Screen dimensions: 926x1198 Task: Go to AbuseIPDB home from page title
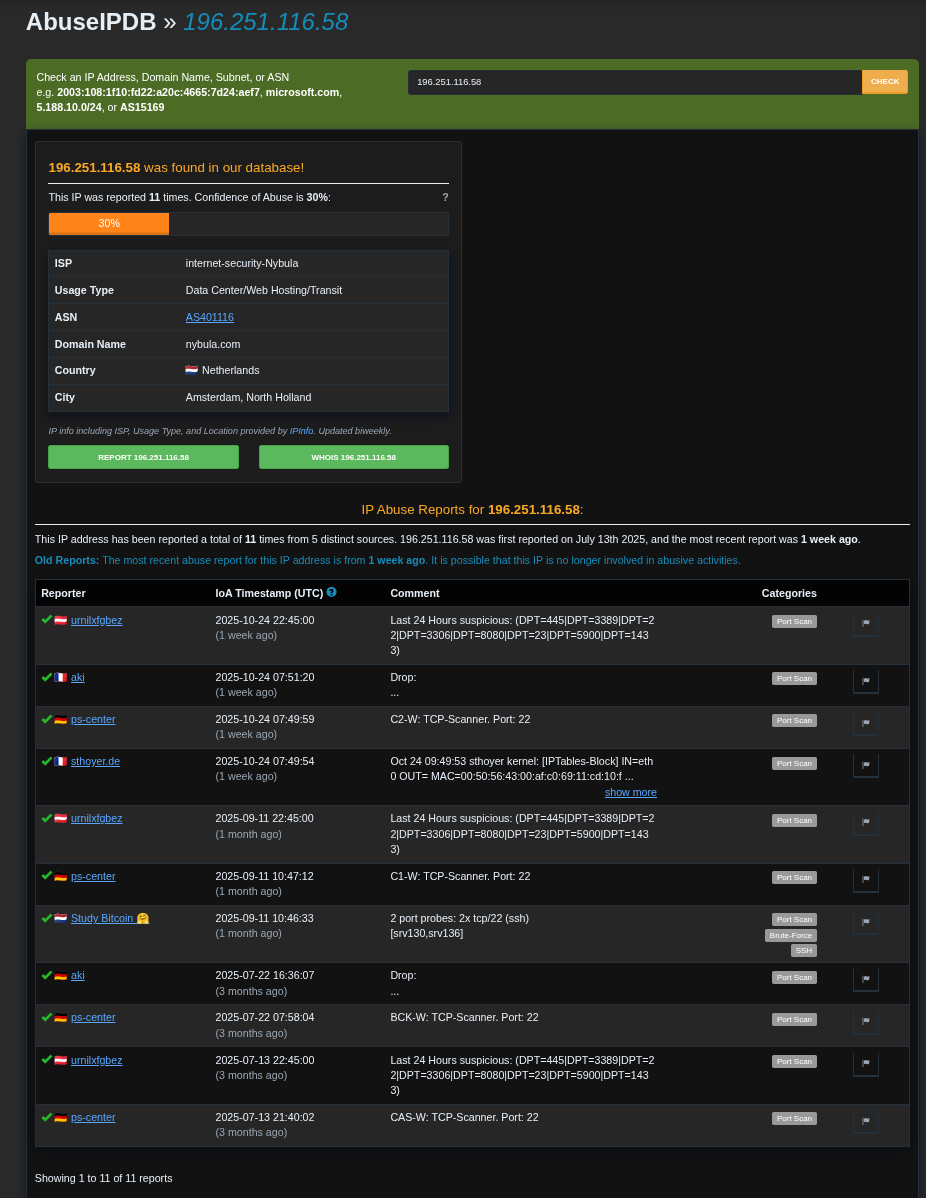(x=91, y=22)
